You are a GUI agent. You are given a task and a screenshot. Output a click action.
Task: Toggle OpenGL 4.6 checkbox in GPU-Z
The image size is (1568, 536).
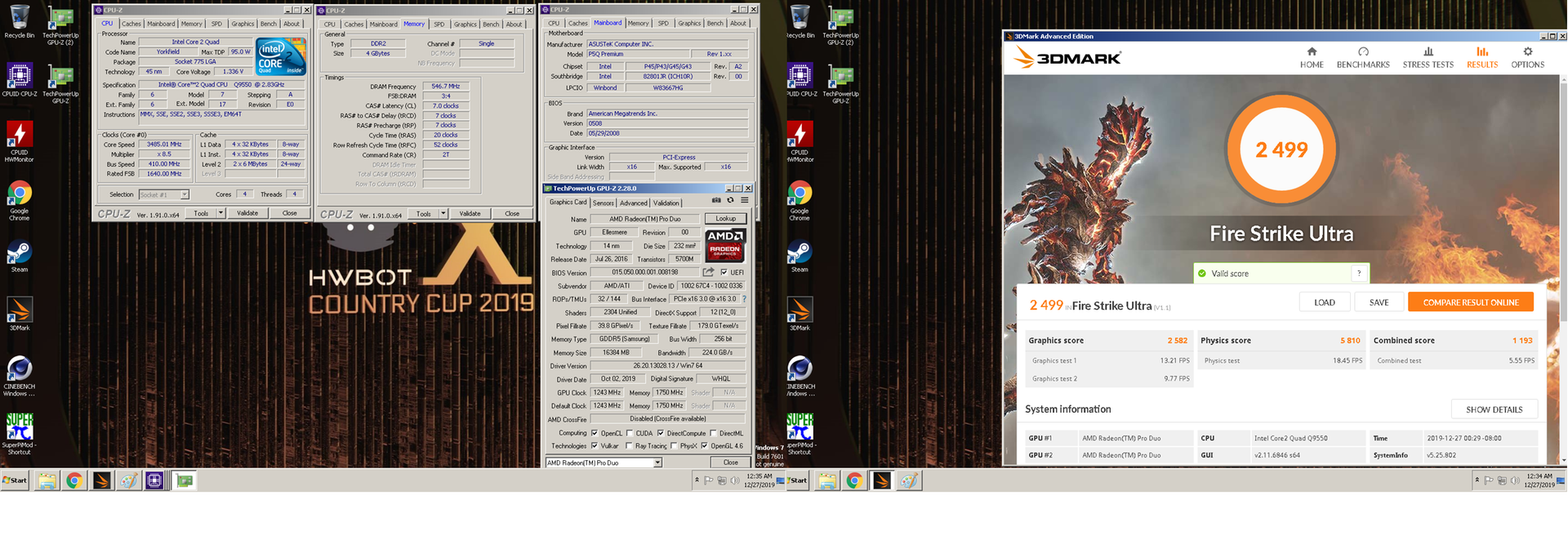pyautogui.click(x=704, y=445)
